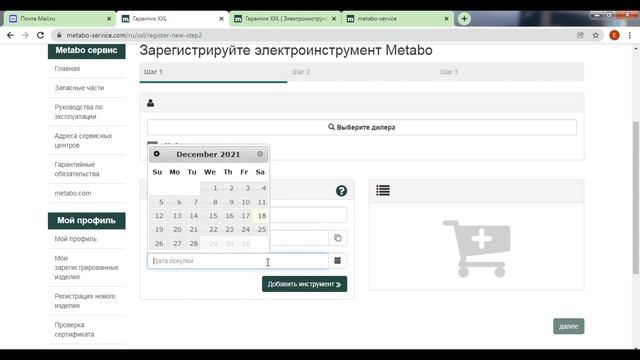This screenshot has height=360, width=640.
Task: Switch to the Почта Mail.ru tab
Action: [x=60, y=19]
